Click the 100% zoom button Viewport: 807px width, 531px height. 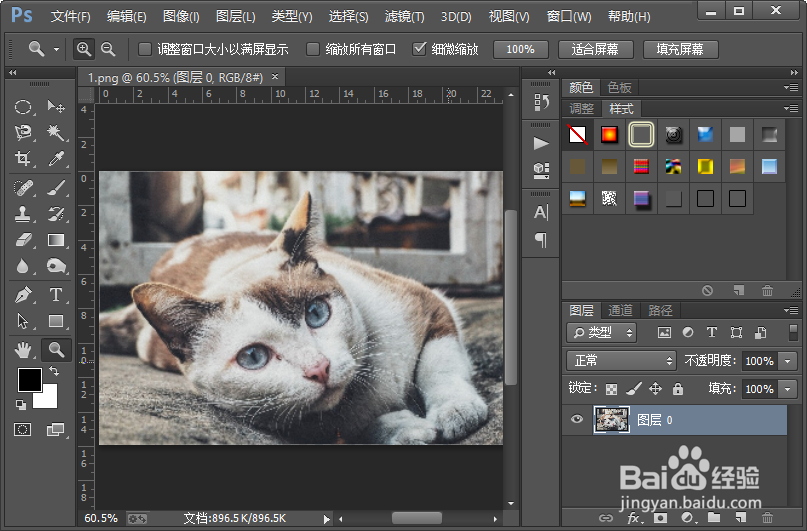[521, 49]
